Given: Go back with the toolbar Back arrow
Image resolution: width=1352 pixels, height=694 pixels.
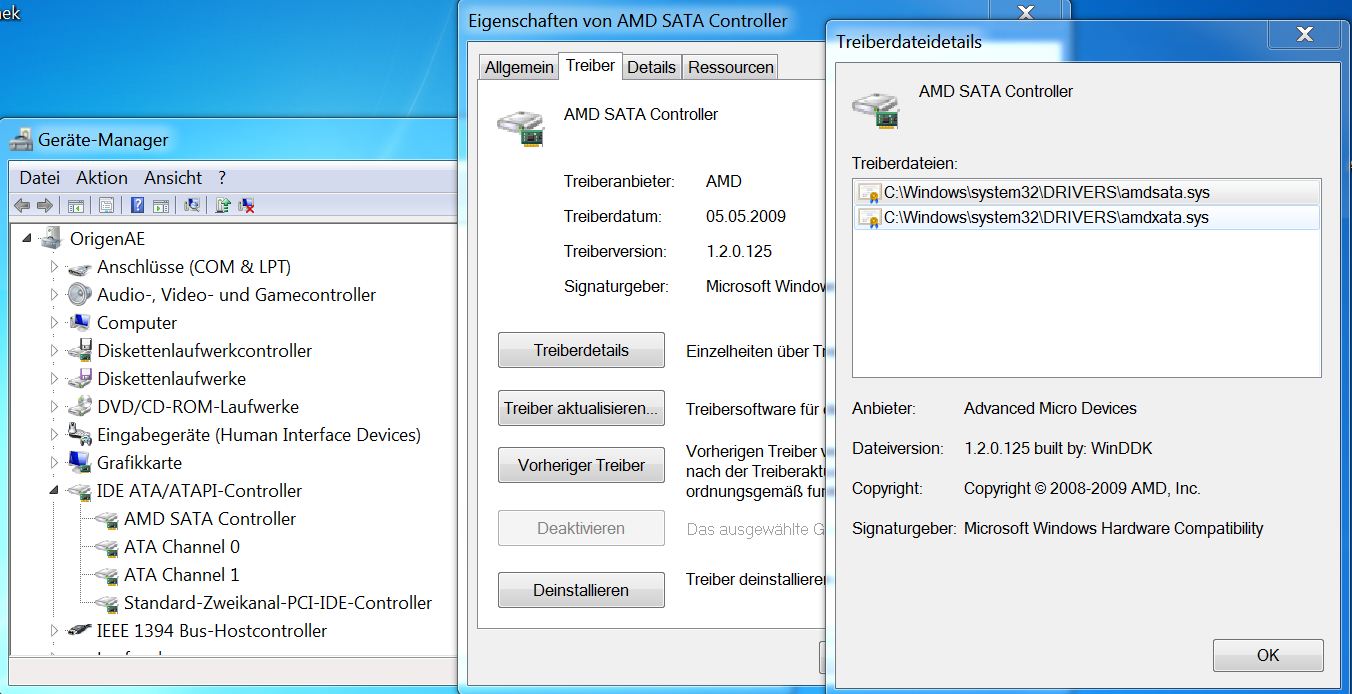Looking at the screenshot, I should pyautogui.click(x=21, y=206).
